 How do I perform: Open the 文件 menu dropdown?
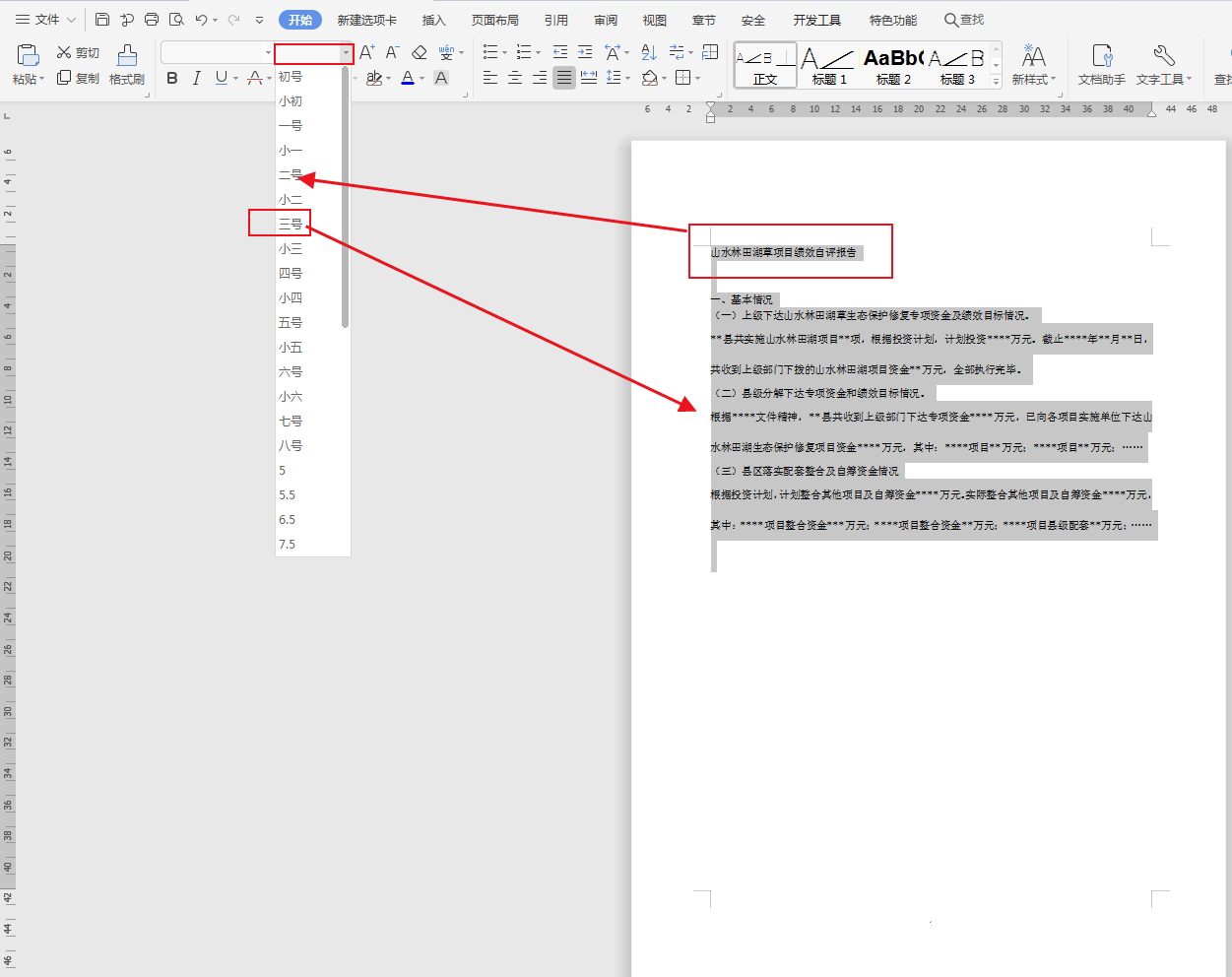tap(46, 20)
